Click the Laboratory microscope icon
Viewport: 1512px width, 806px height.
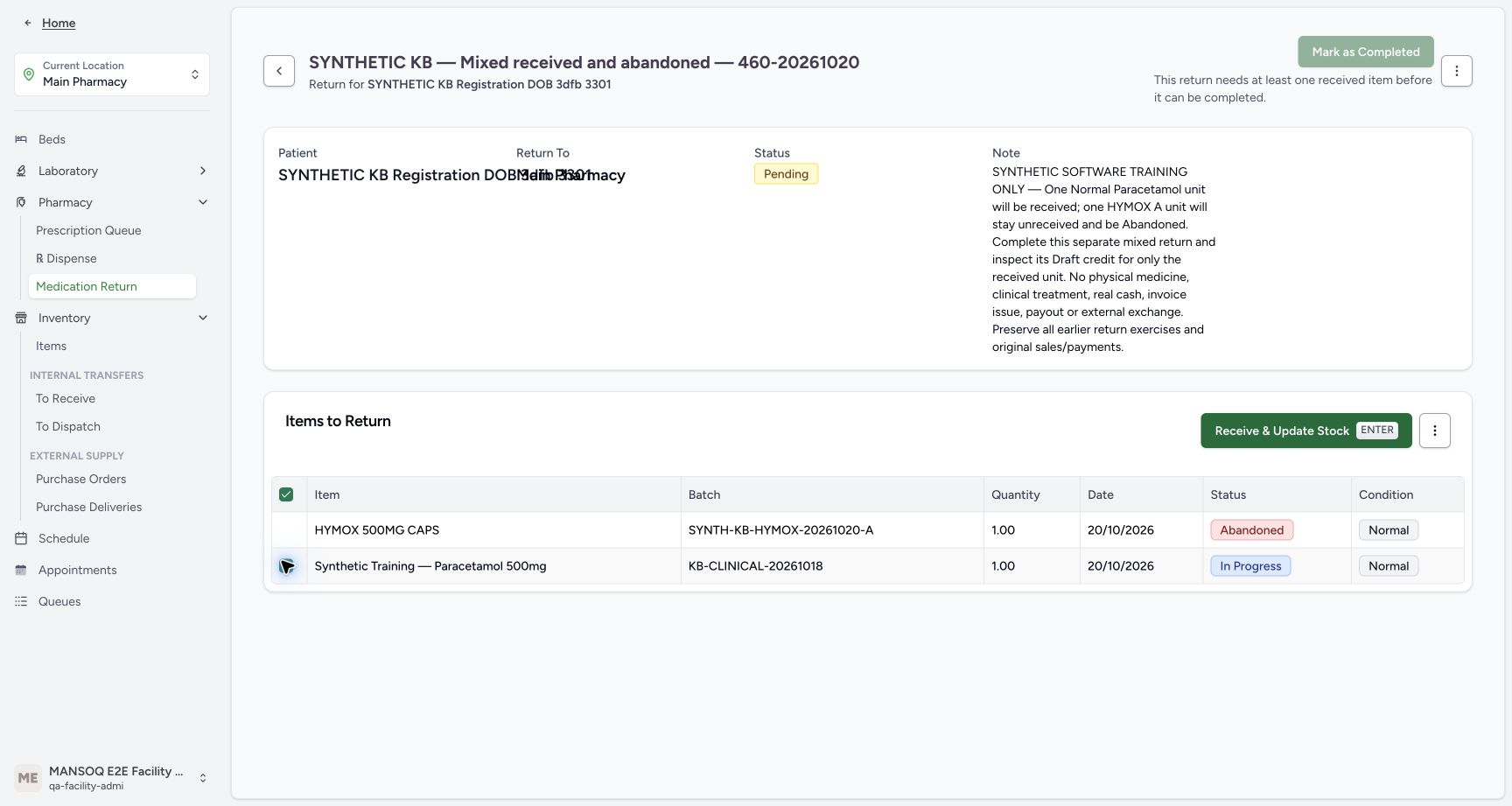pyautogui.click(x=21, y=171)
